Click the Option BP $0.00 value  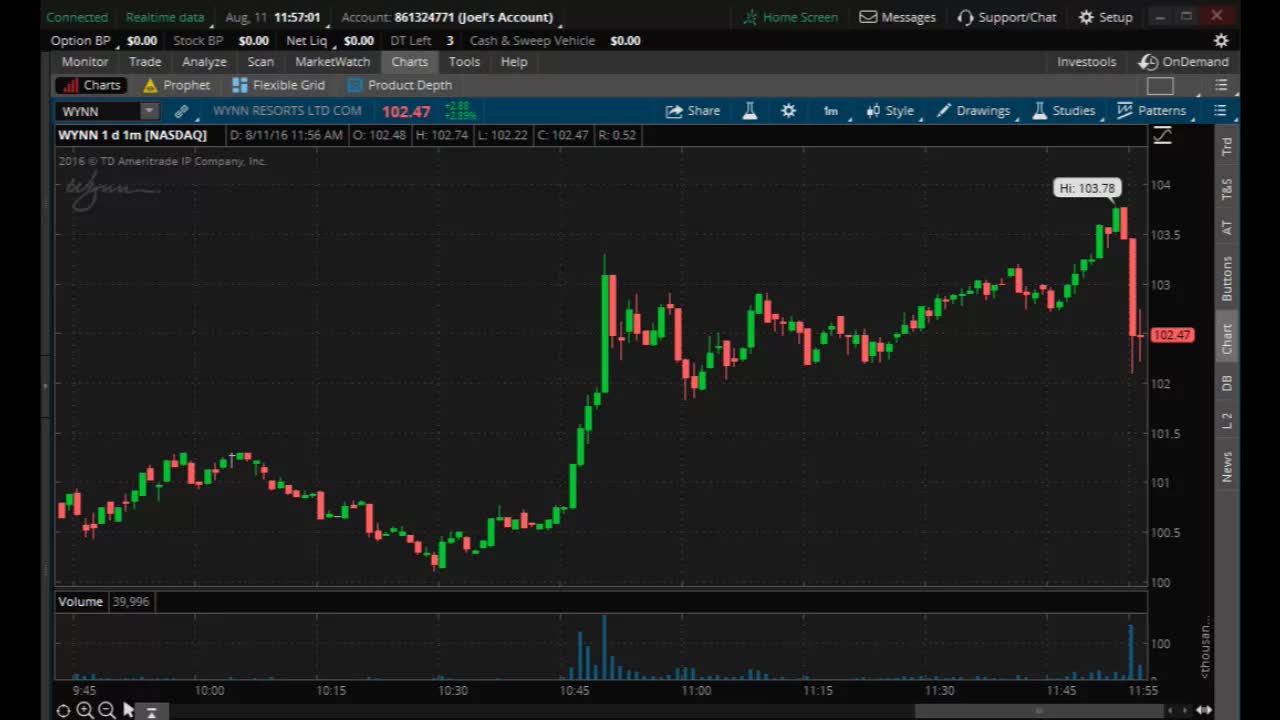click(142, 41)
